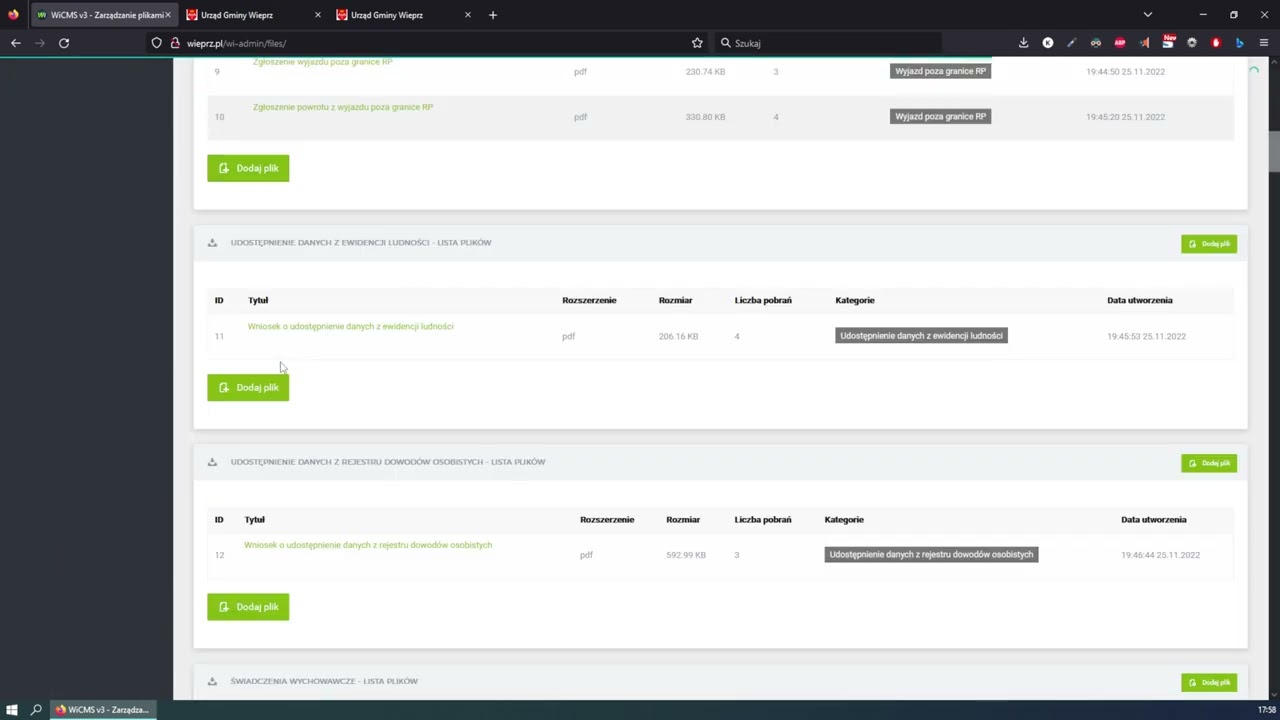Click the icon beside the Ewidencji ludności heading
The height and width of the screenshot is (720, 1280).
pyautogui.click(x=212, y=243)
